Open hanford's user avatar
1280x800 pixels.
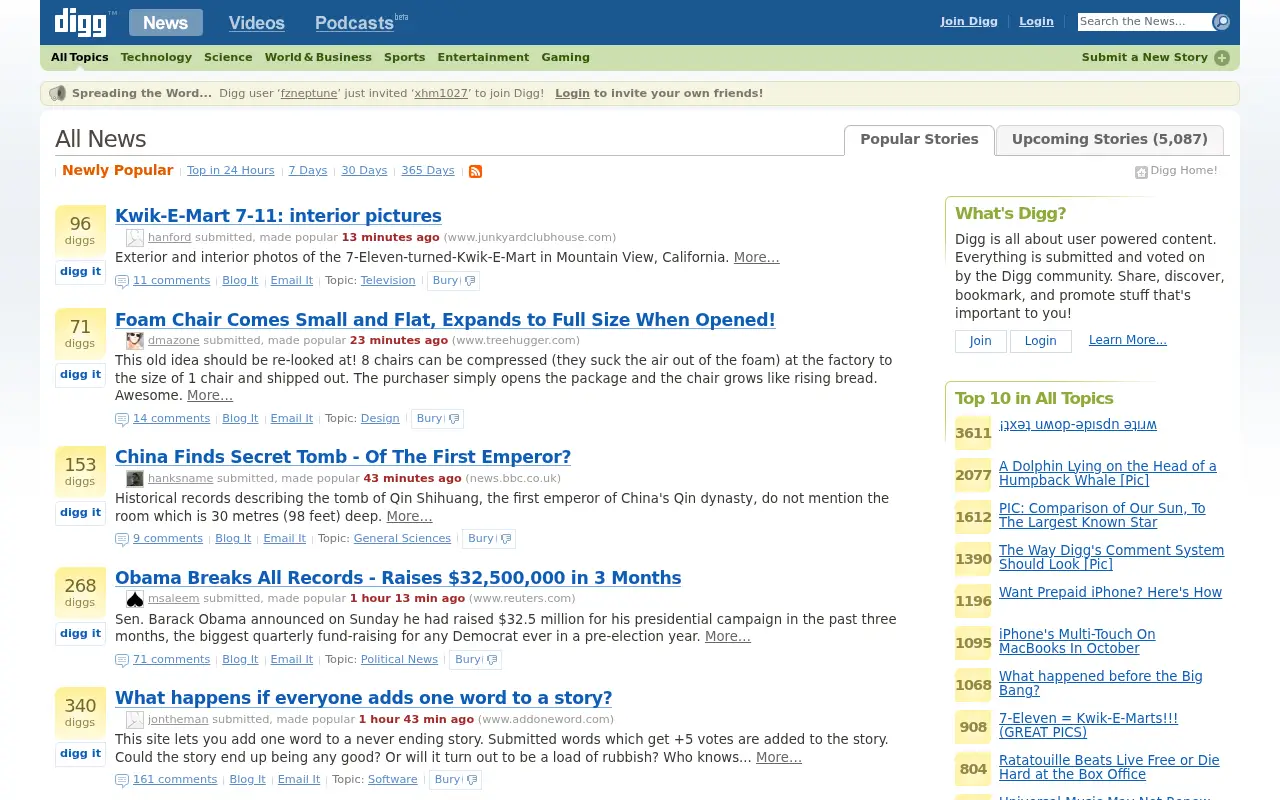coord(134,238)
